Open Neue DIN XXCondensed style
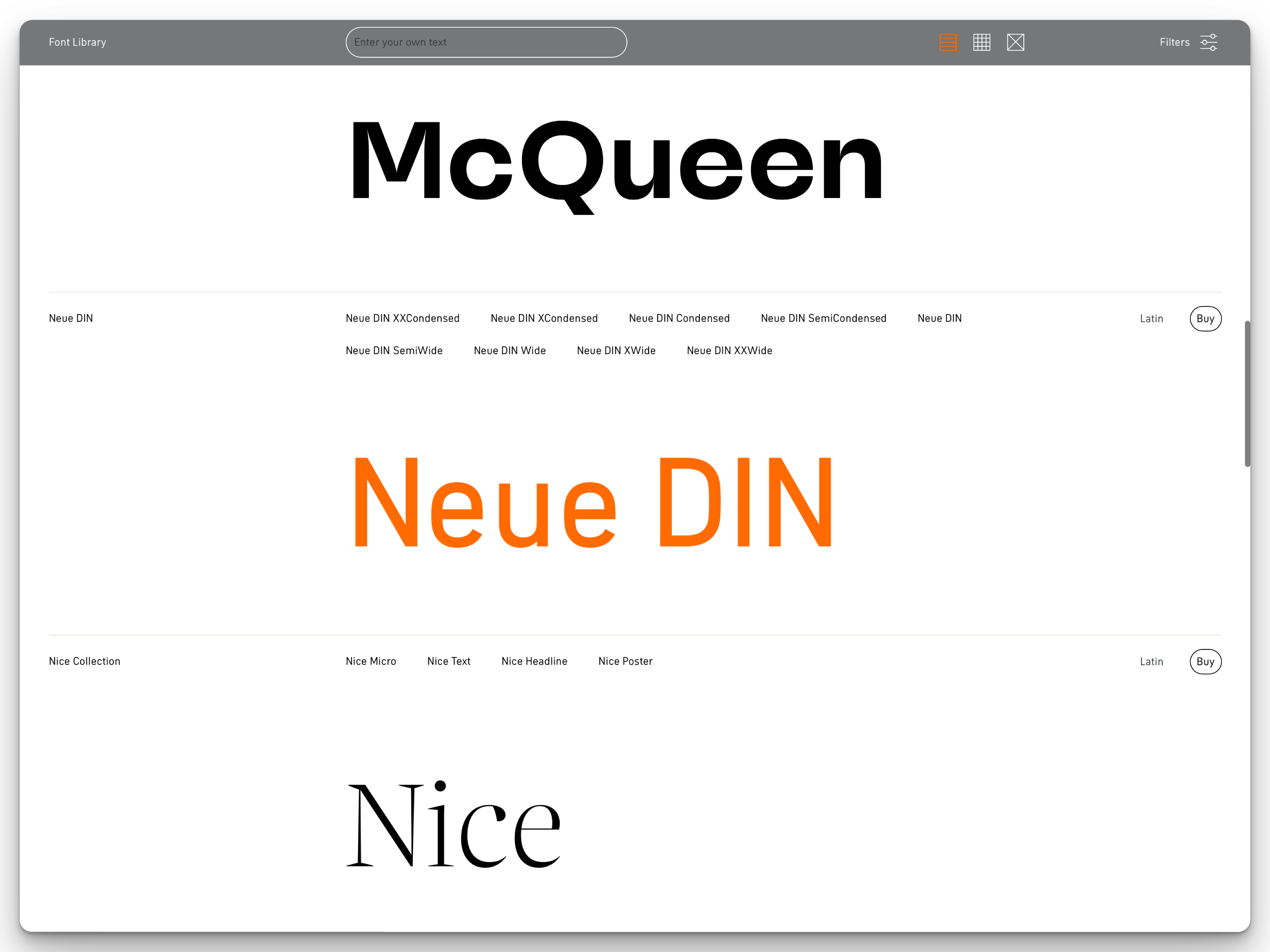1270x952 pixels. click(403, 319)
